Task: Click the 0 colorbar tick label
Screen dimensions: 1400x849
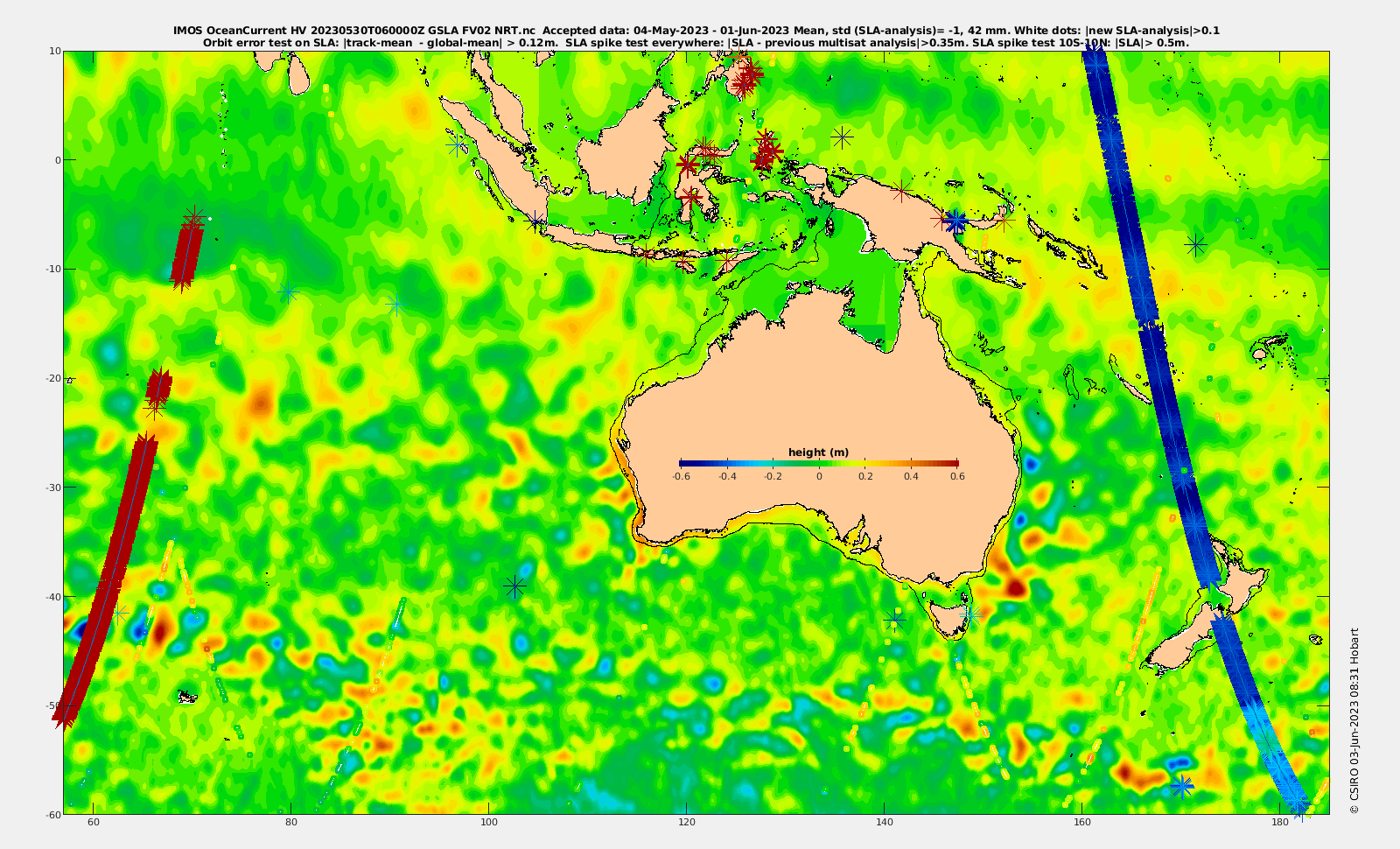Action: (819, 476)
